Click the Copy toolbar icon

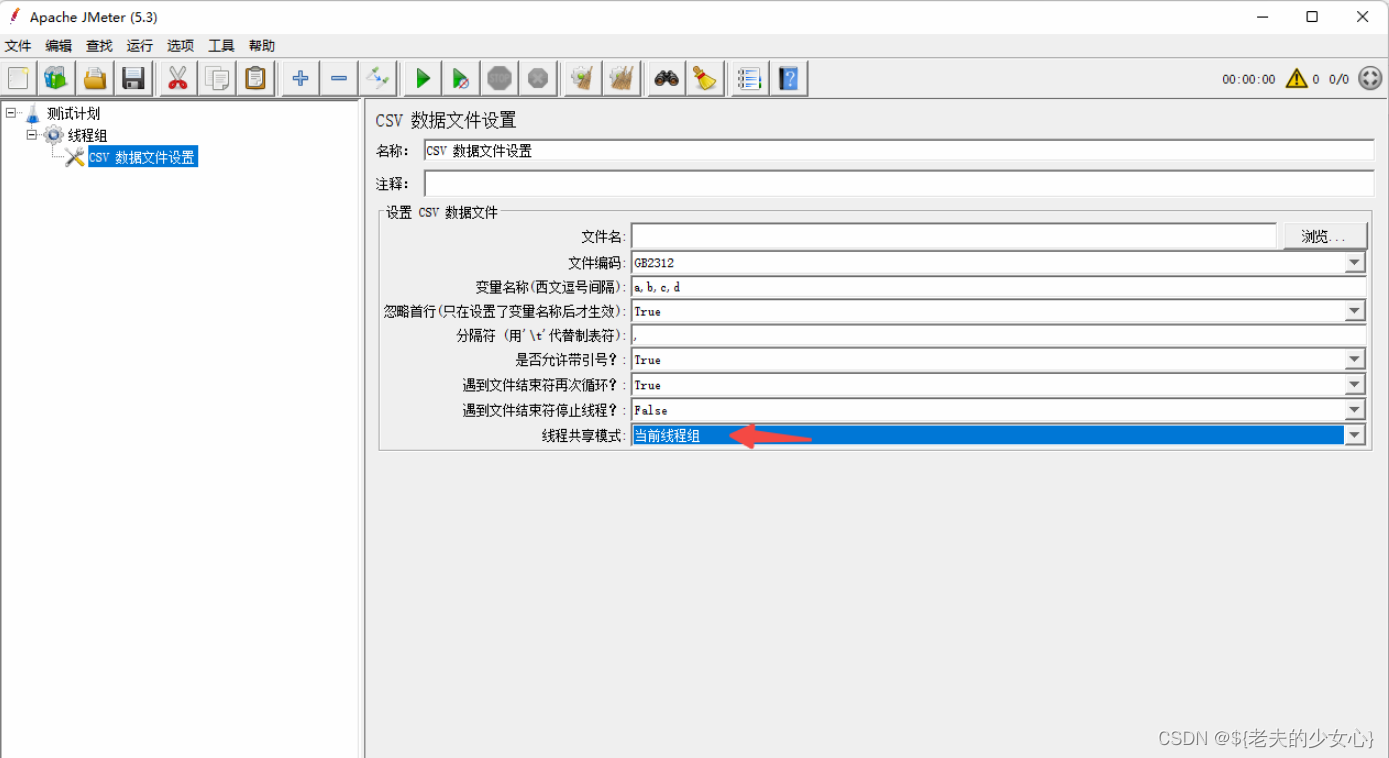coord(217,78)
